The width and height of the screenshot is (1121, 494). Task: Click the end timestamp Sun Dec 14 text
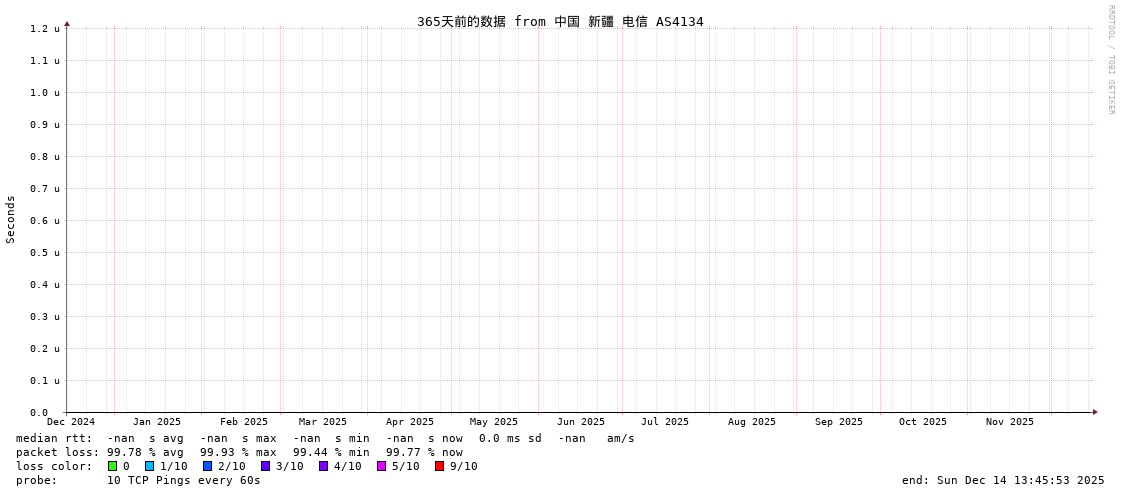pyautogui.click(x=1003, y=480)
